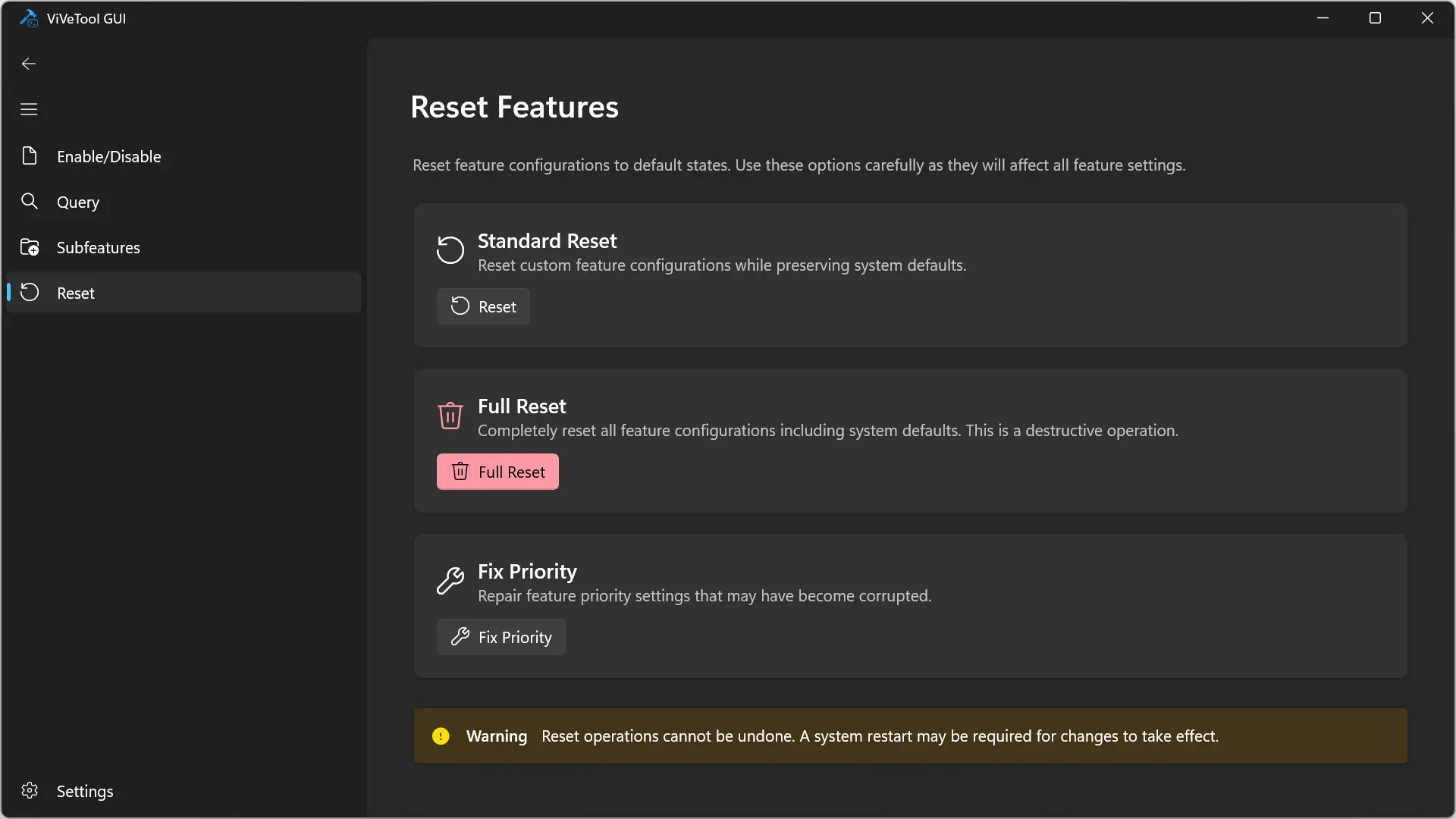The width and height of the screenshot is (1456, 819).
Task: Click the bold Warning label in the banner
Action: click(497, 736)
